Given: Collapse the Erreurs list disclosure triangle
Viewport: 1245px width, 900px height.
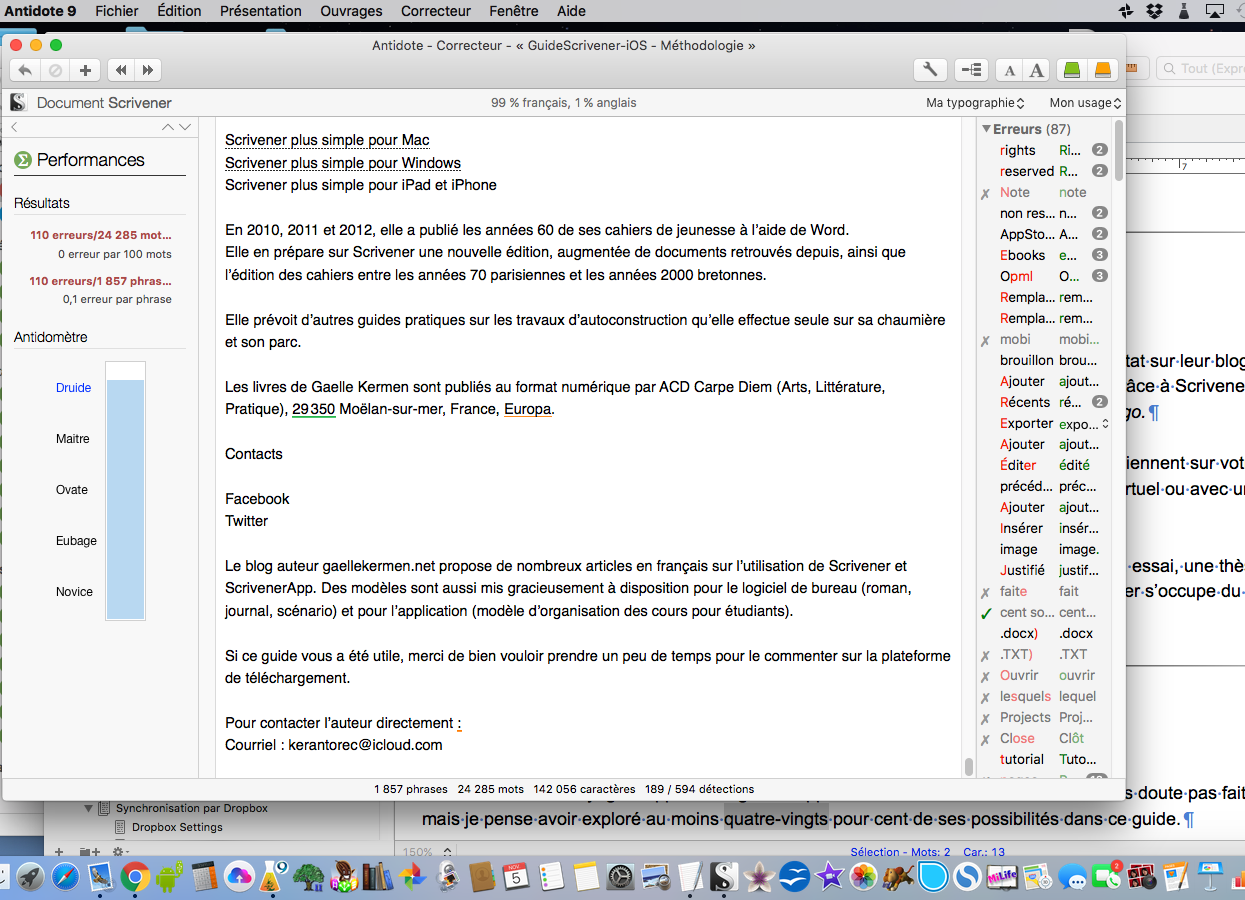Looking at the screenshot, I should click(x=986, y=129).
